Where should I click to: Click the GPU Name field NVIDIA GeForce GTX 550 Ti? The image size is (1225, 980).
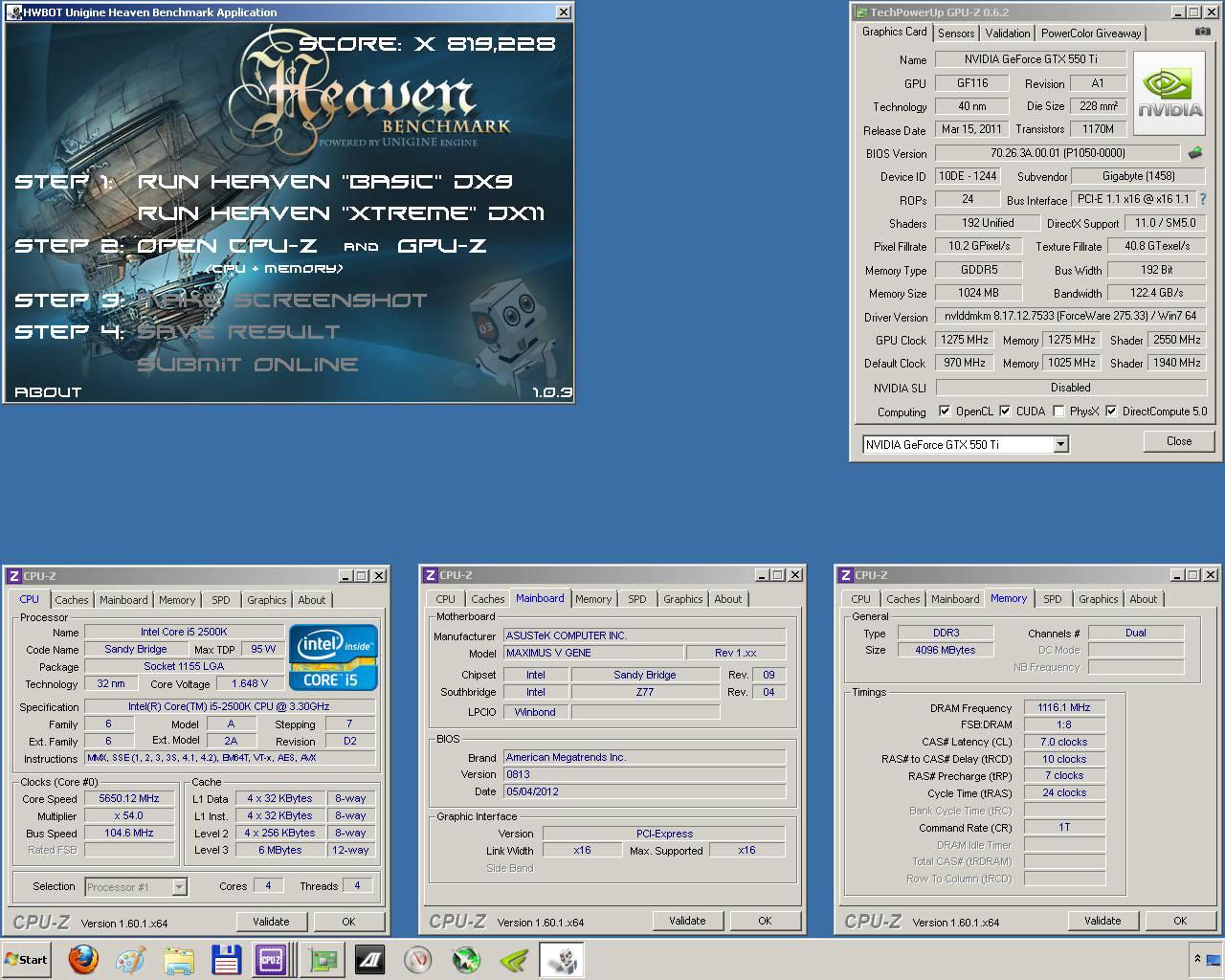pos(1030,59)
